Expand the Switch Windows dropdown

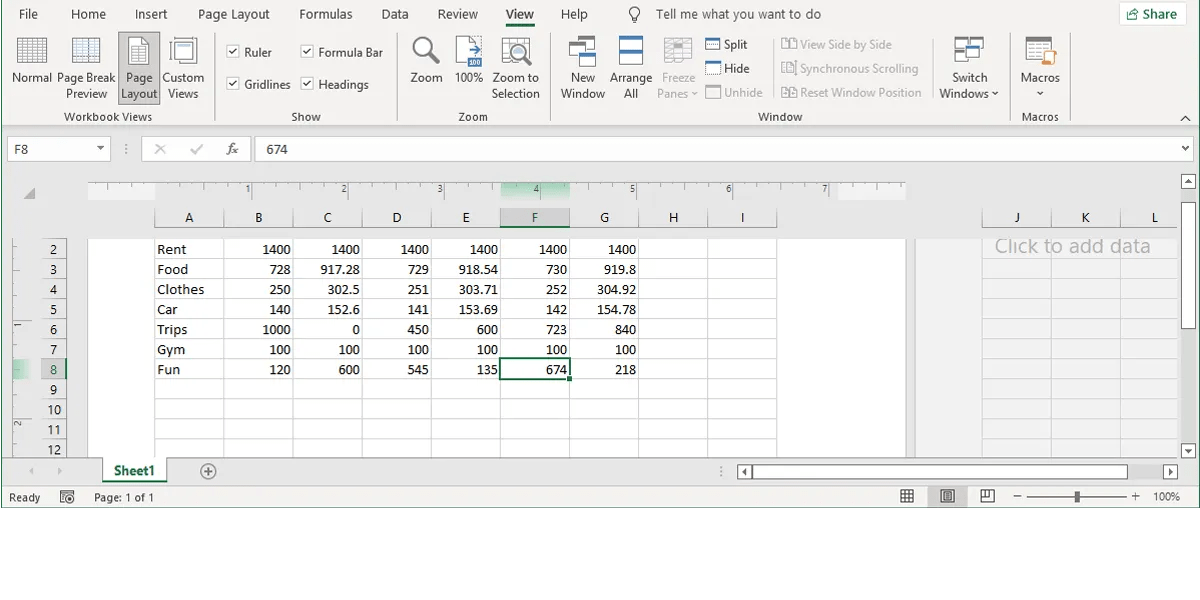coord(968,68)
